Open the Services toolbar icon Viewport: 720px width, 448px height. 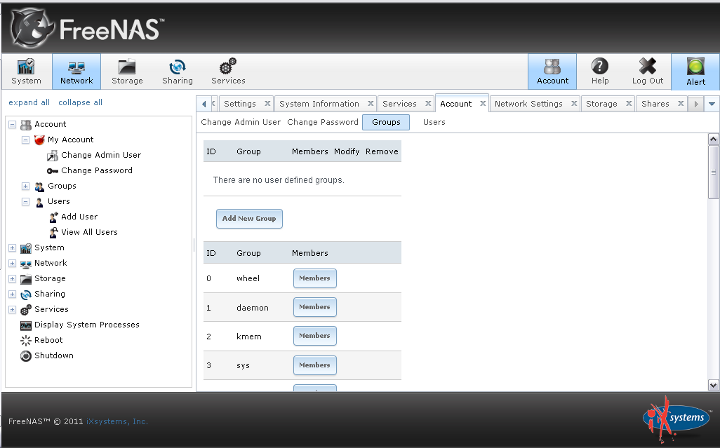(x=228, y=72)
